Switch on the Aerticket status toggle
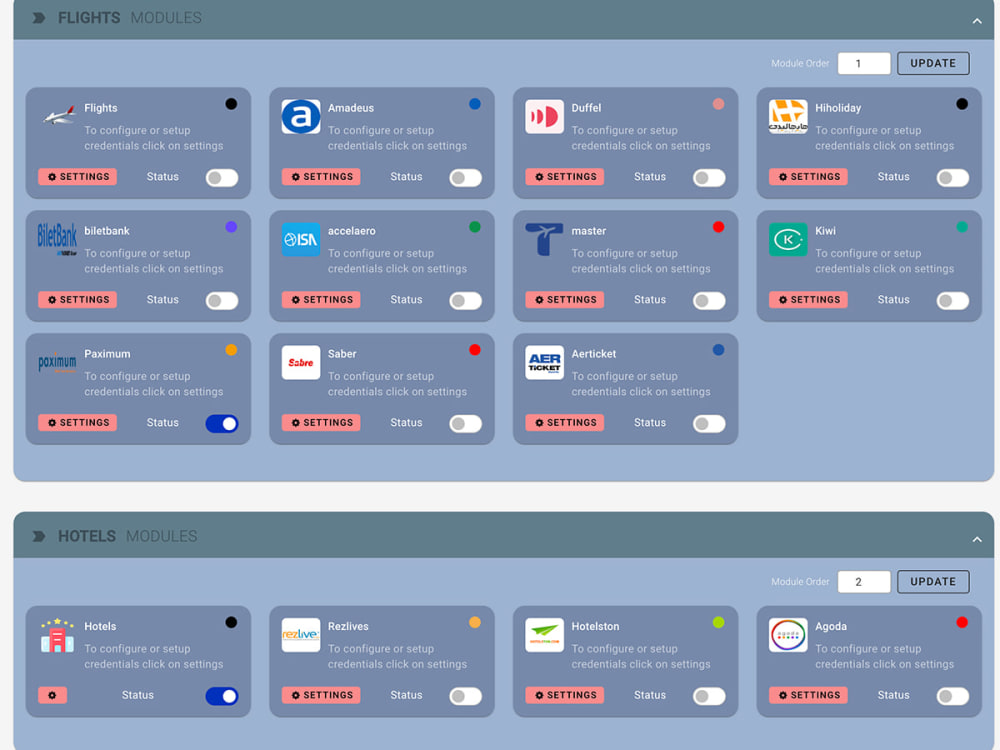The height and width of the screenshot is (750, 1000). pyautogui.click(x=709, y=423)
